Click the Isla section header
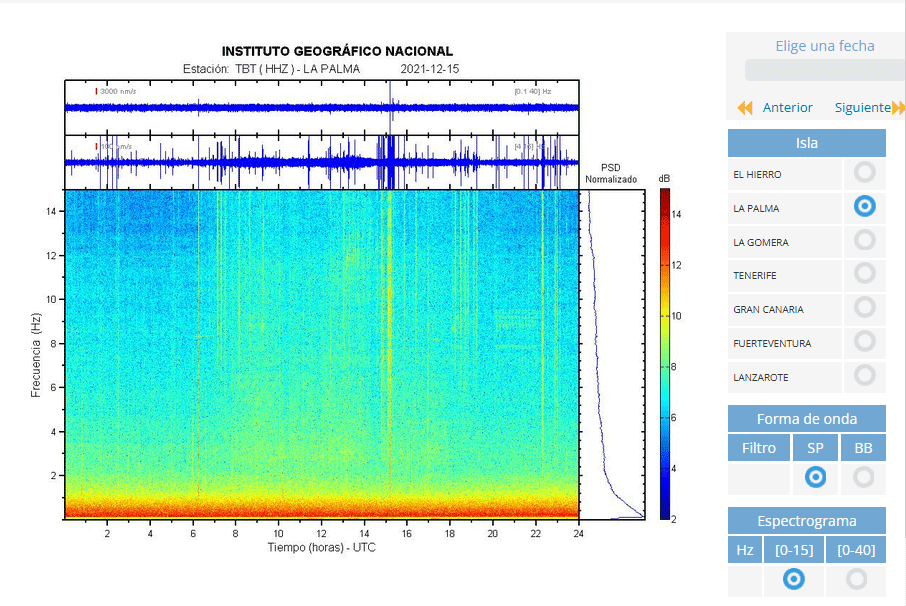 [x=807, y=143]
